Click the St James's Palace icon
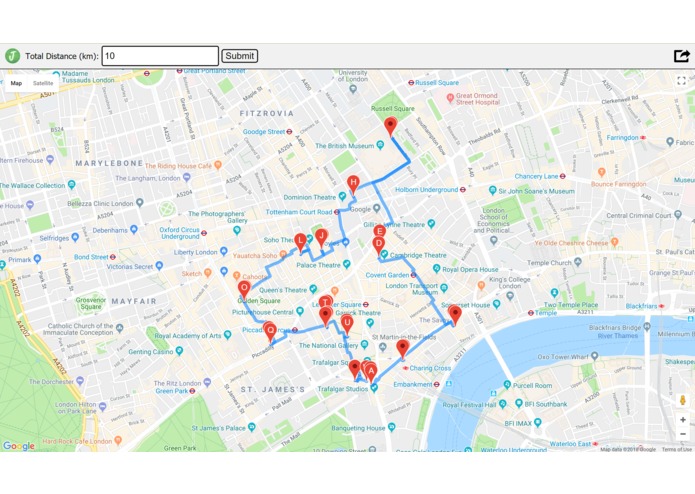This screenshot has height=494, width=695. (x=252, y=427)
